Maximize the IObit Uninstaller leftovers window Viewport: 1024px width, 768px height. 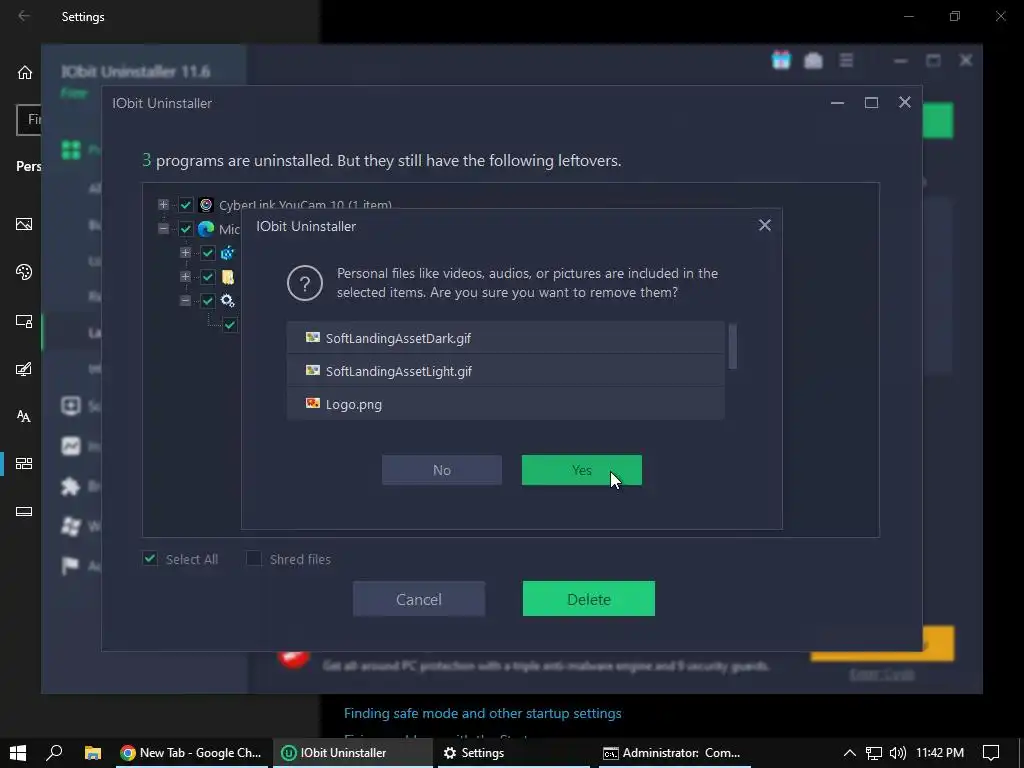tap(871, 103)
